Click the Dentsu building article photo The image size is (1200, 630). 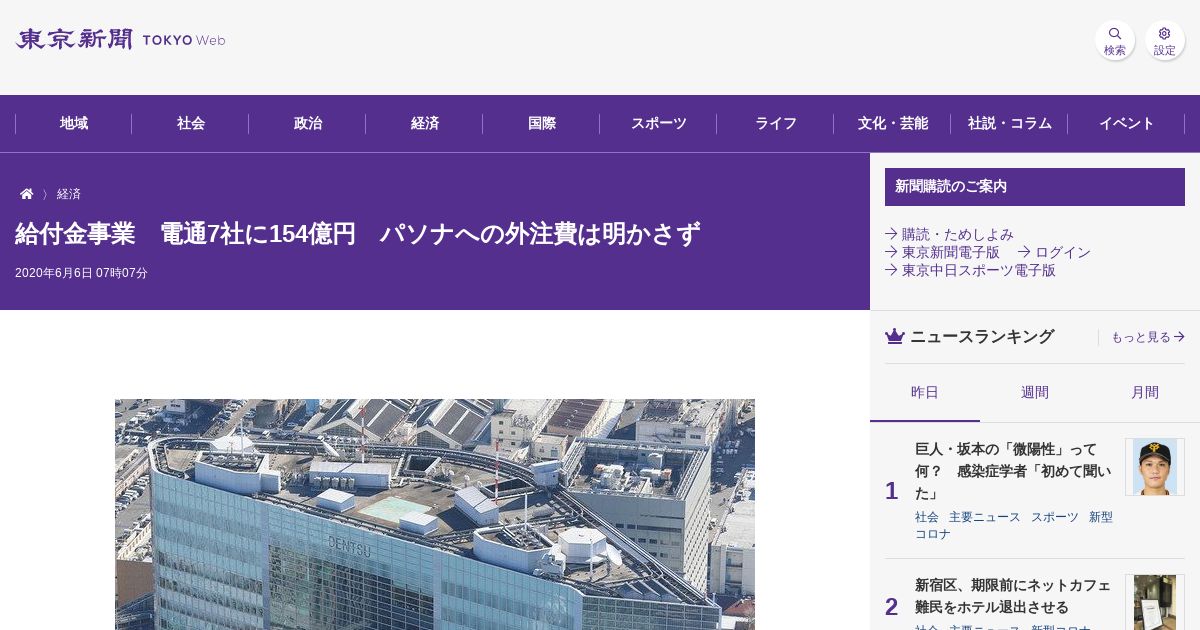[435, 515]
